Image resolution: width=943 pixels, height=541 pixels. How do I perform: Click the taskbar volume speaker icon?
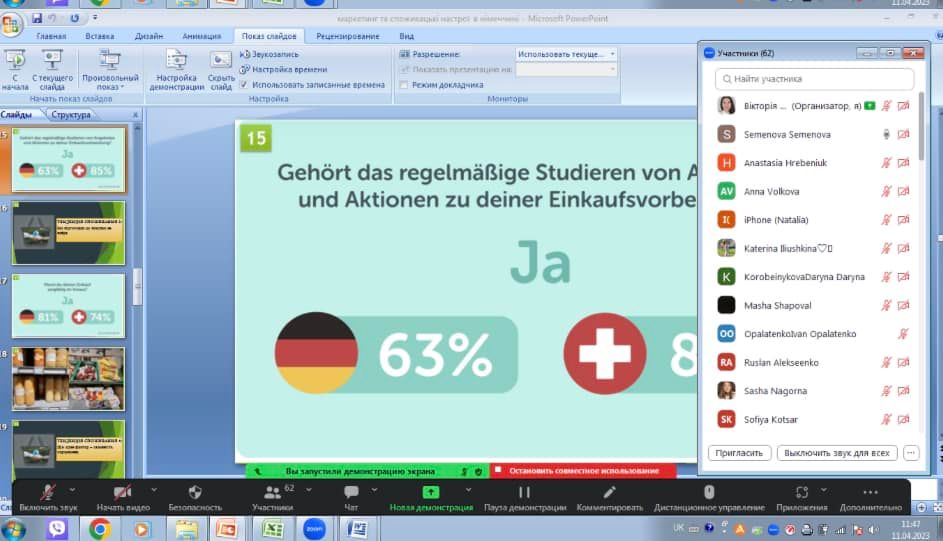pyautogui.click(x=873, y=530)
